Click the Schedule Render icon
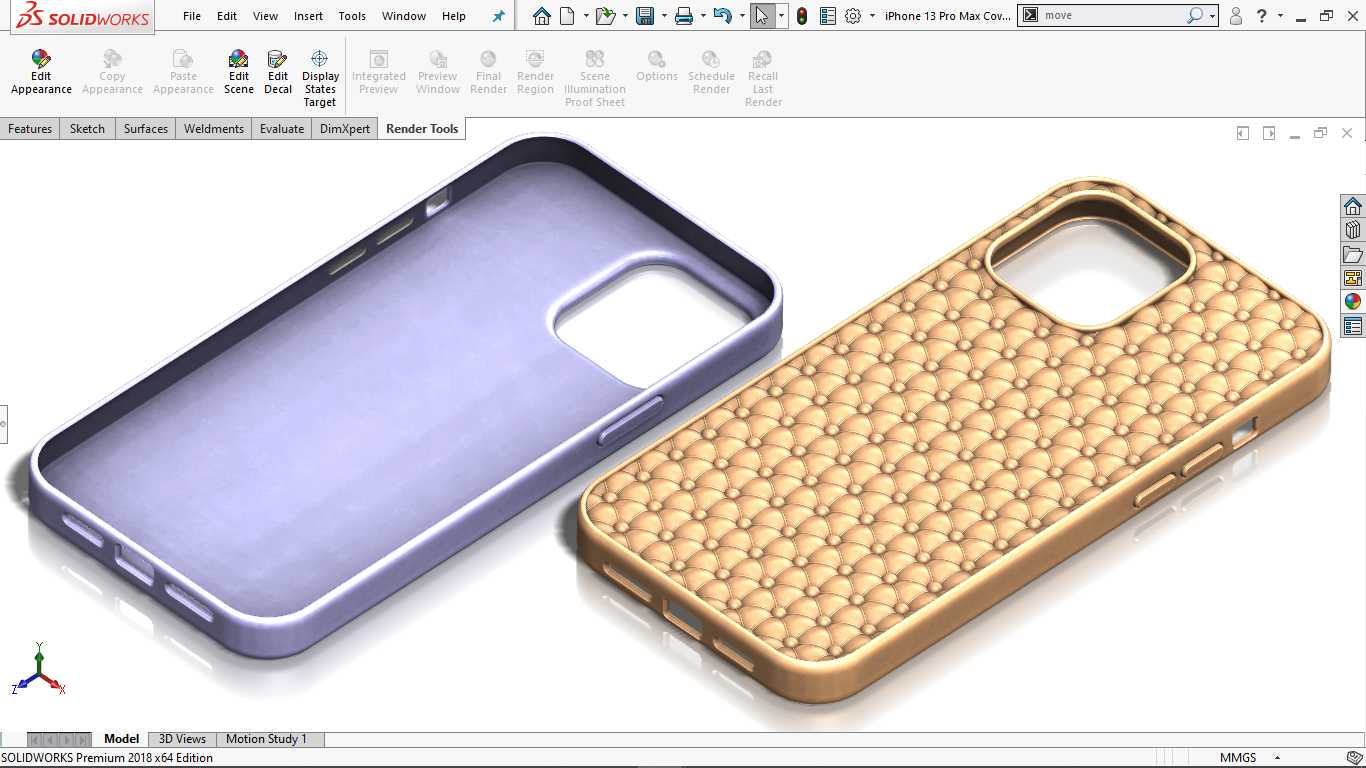The width and height of the screenshot is (1366, 768). 711,59
